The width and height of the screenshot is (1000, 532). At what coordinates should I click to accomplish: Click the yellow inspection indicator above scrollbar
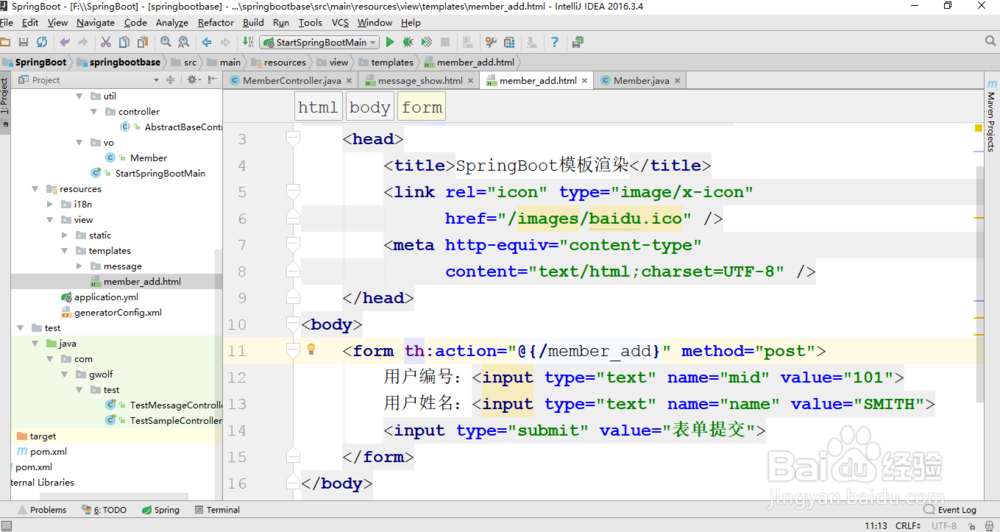978,128
